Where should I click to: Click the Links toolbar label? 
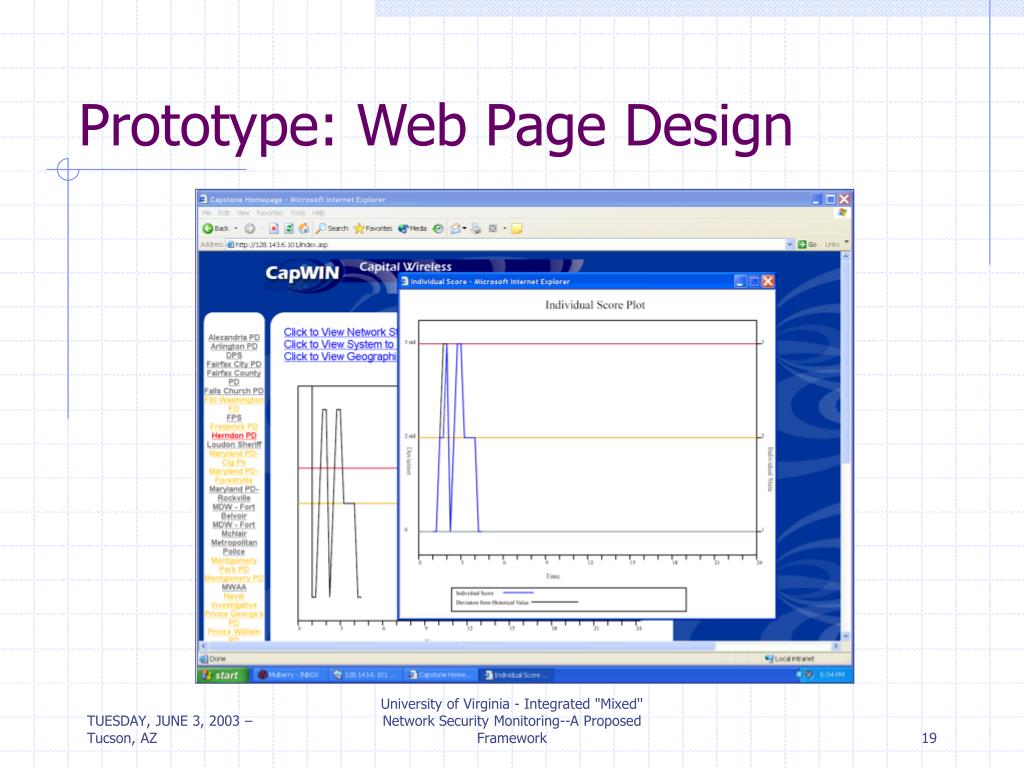coord(832,244)
